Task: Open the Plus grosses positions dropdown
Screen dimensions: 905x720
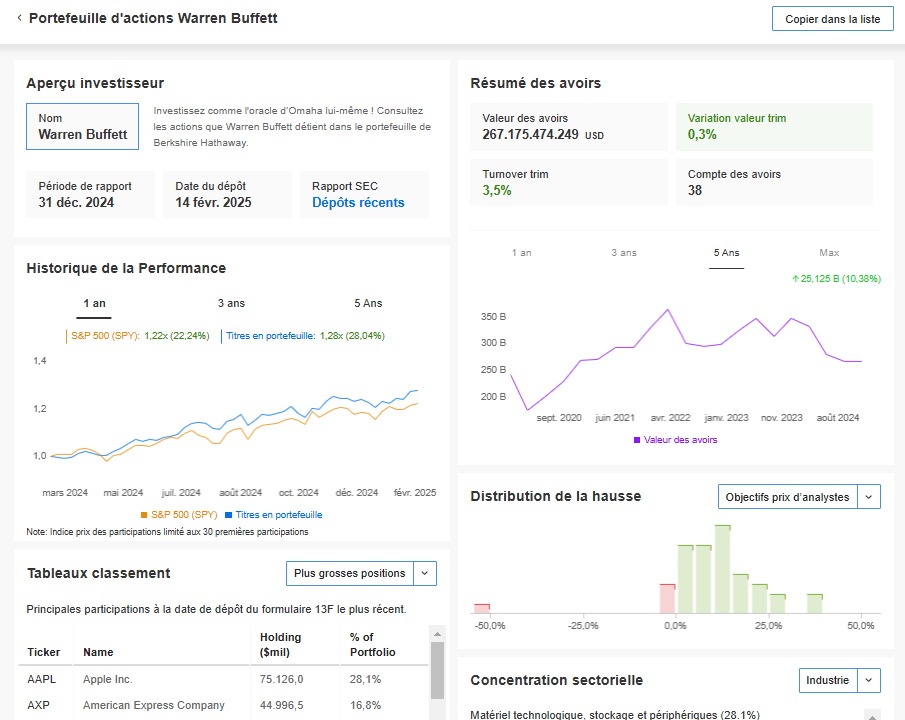Action: pyautogui.click(x=349, y=573)
